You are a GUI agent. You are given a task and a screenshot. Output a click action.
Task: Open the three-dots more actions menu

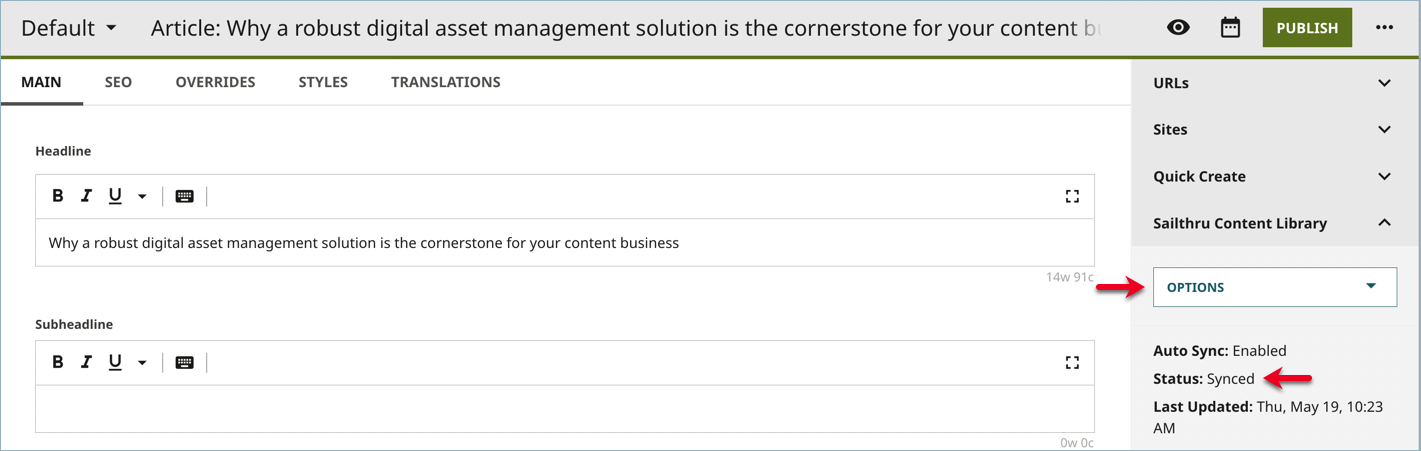click(x=1384, y=28)
